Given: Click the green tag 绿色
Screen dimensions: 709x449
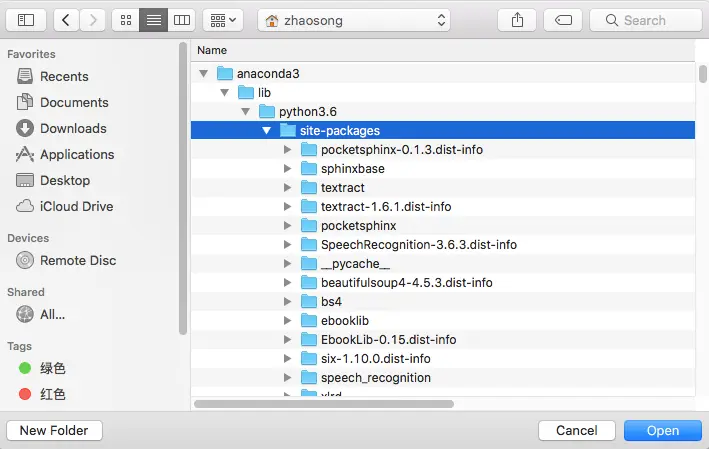Looking at the screenshot, I should point(52,368).
